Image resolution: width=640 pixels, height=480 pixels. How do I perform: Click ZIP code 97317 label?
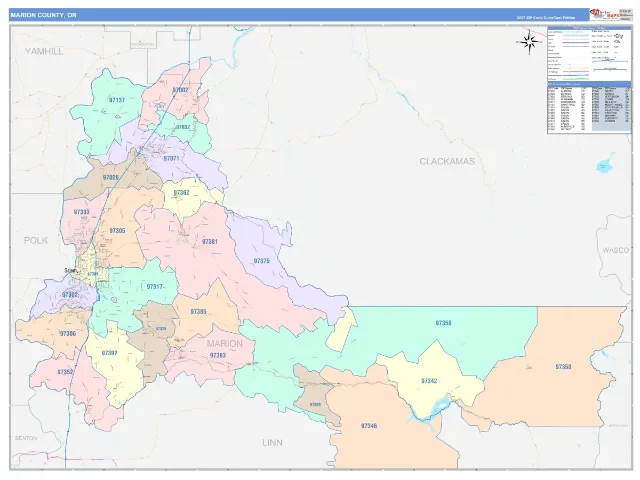tap(155, 287)
